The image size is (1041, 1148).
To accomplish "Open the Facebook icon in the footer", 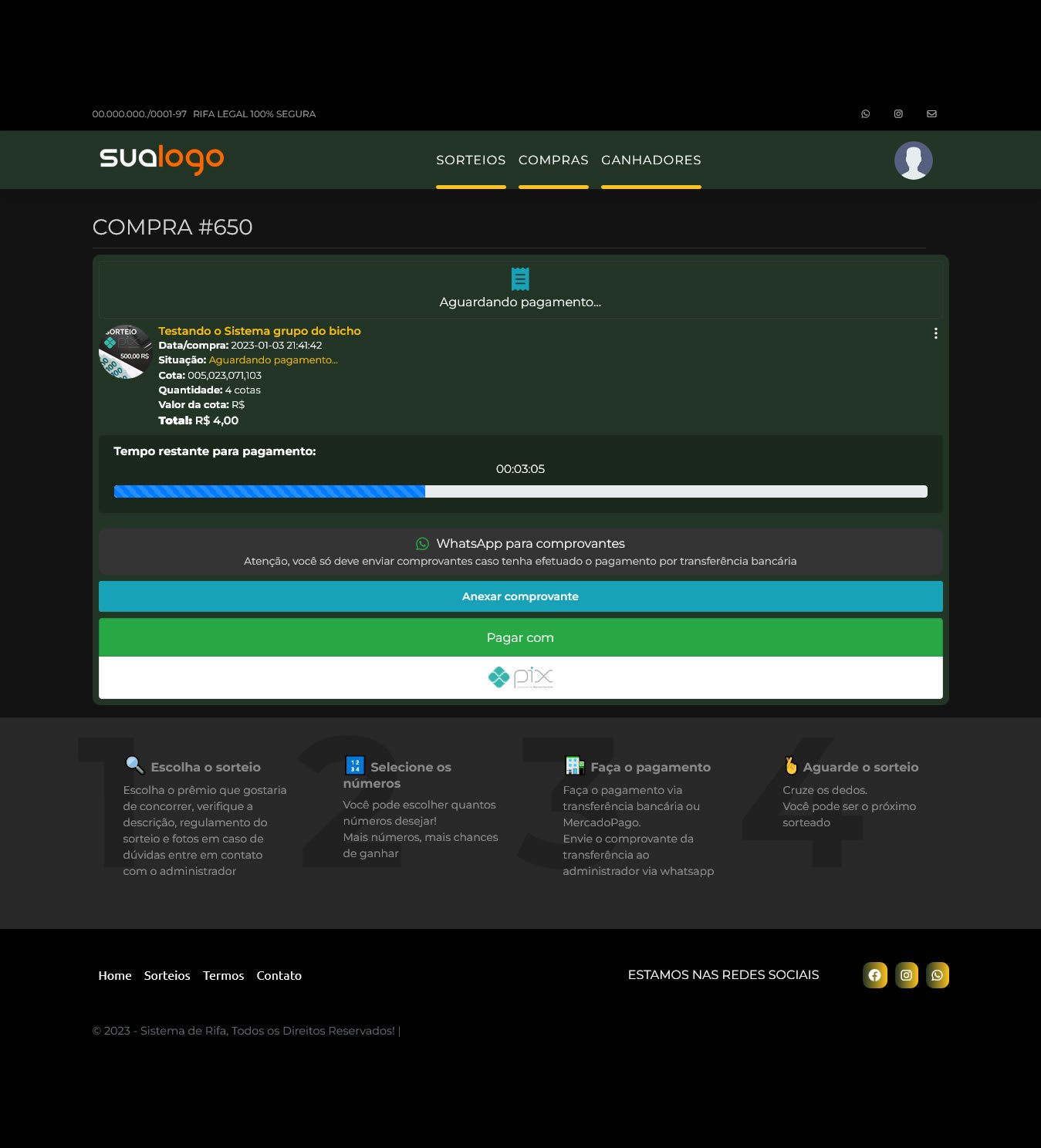I will coord(875,974).
